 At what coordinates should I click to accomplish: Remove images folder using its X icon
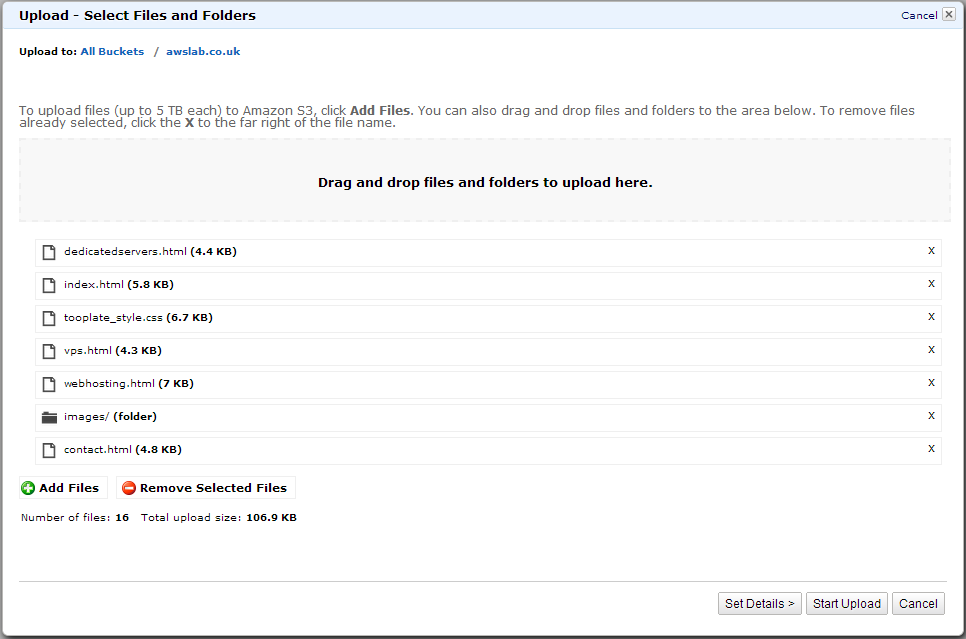(931, 416)
